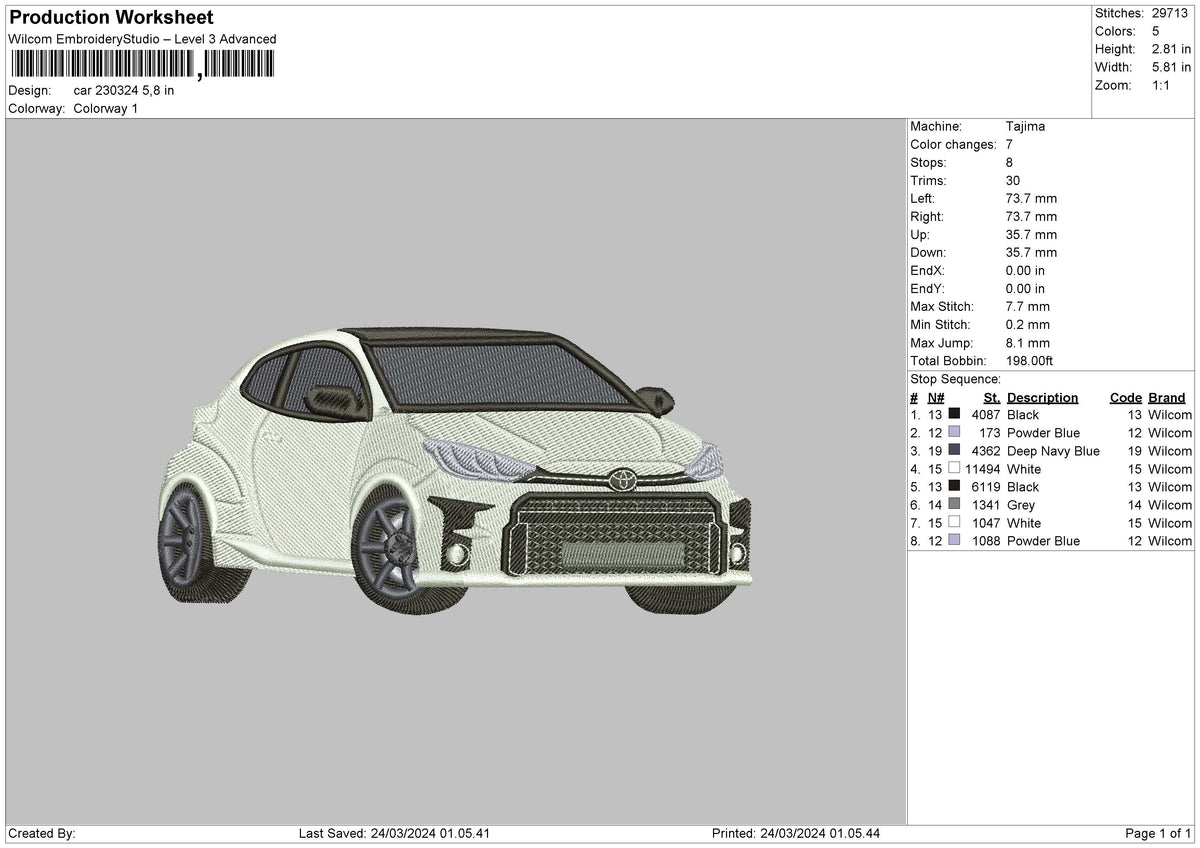1200x848 pixels.
Task: Click the "St." stitch count column header
Action: click(992, 397)
